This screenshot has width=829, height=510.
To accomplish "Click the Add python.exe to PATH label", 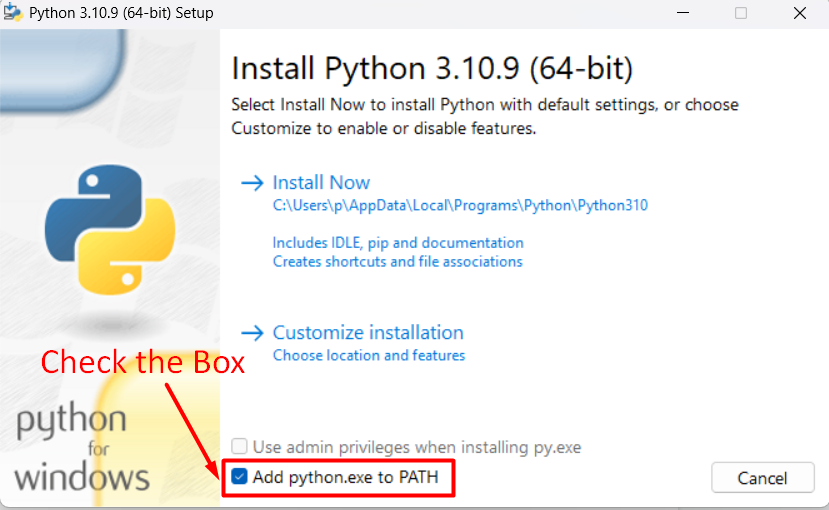I will coord(346,477).
